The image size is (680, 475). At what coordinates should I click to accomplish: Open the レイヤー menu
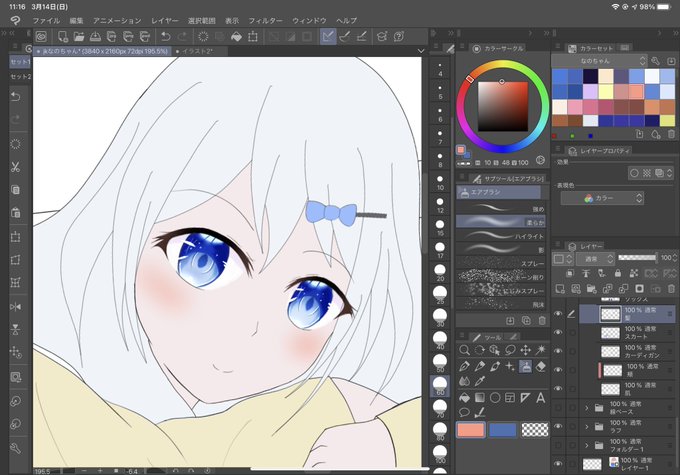pyautogui.click(x=165, y=20)
